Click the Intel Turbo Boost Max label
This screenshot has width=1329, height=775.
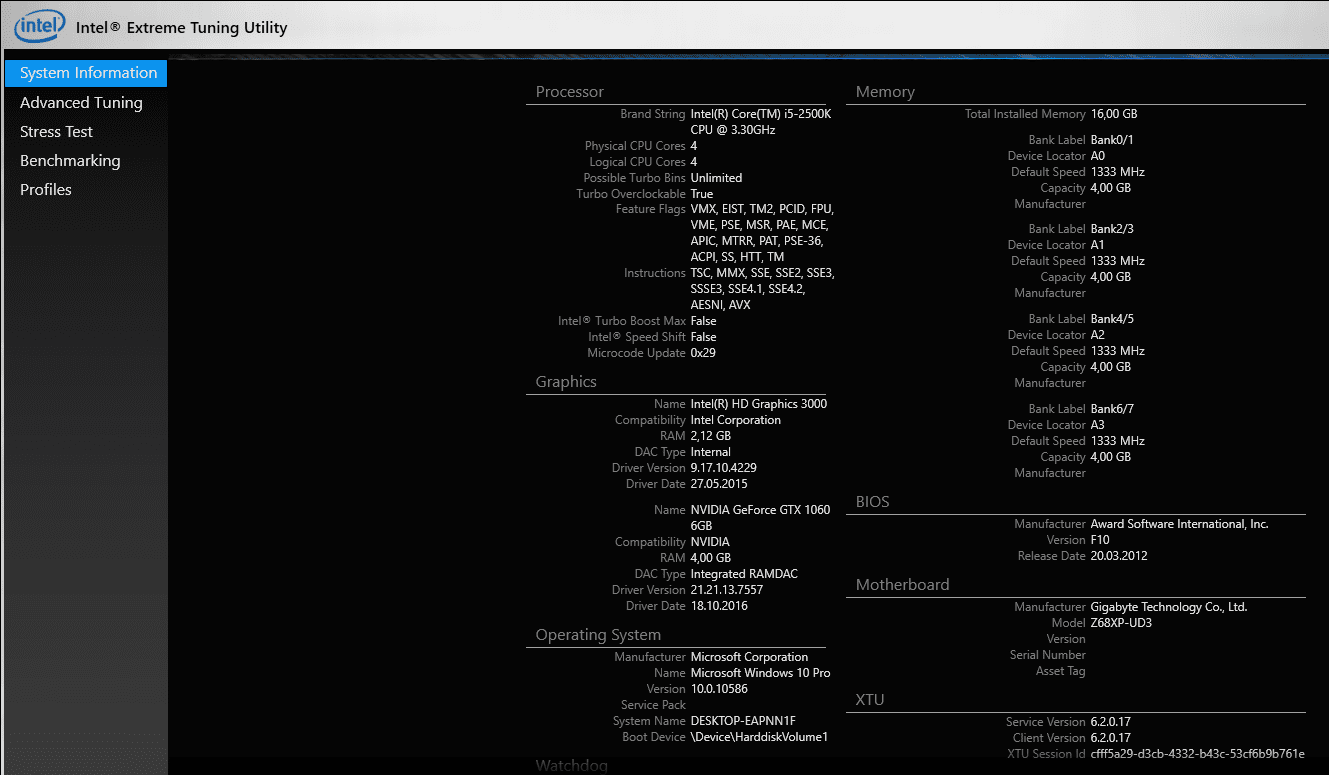622,321
